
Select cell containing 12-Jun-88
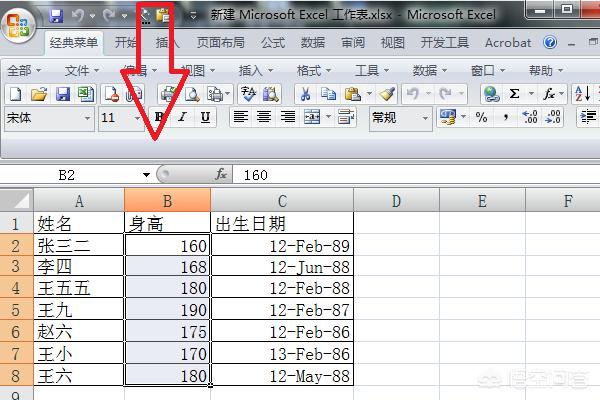pyautogui.click(x=282, y=266)
